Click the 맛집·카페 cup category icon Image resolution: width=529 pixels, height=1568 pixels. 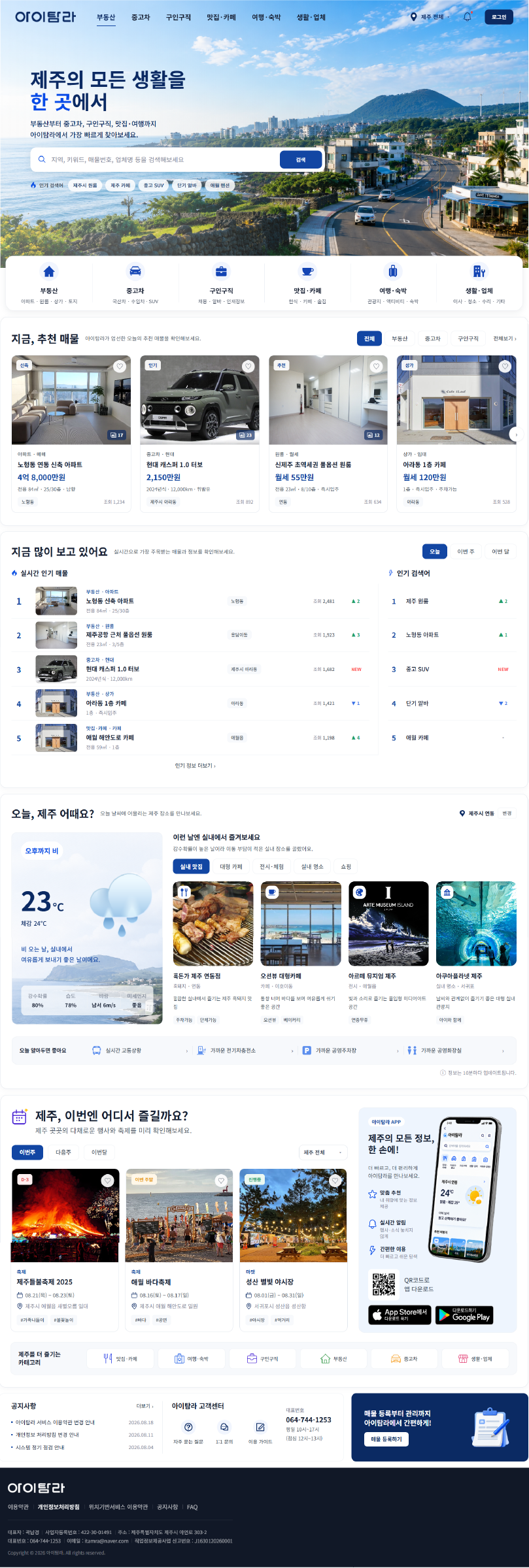[307, 271]
